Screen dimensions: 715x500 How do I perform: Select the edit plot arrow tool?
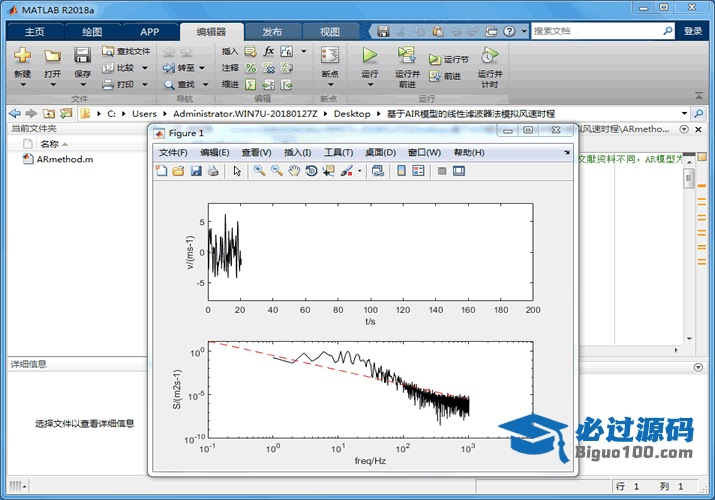[x=237, y=171]
